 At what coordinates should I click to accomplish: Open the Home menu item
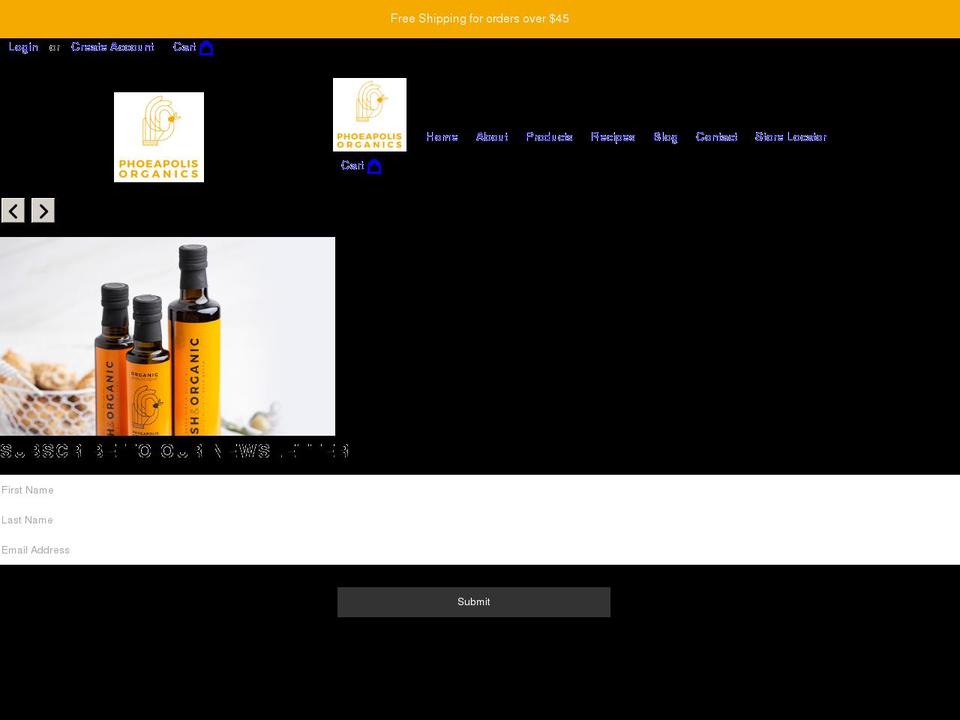(x=441, y=137)
